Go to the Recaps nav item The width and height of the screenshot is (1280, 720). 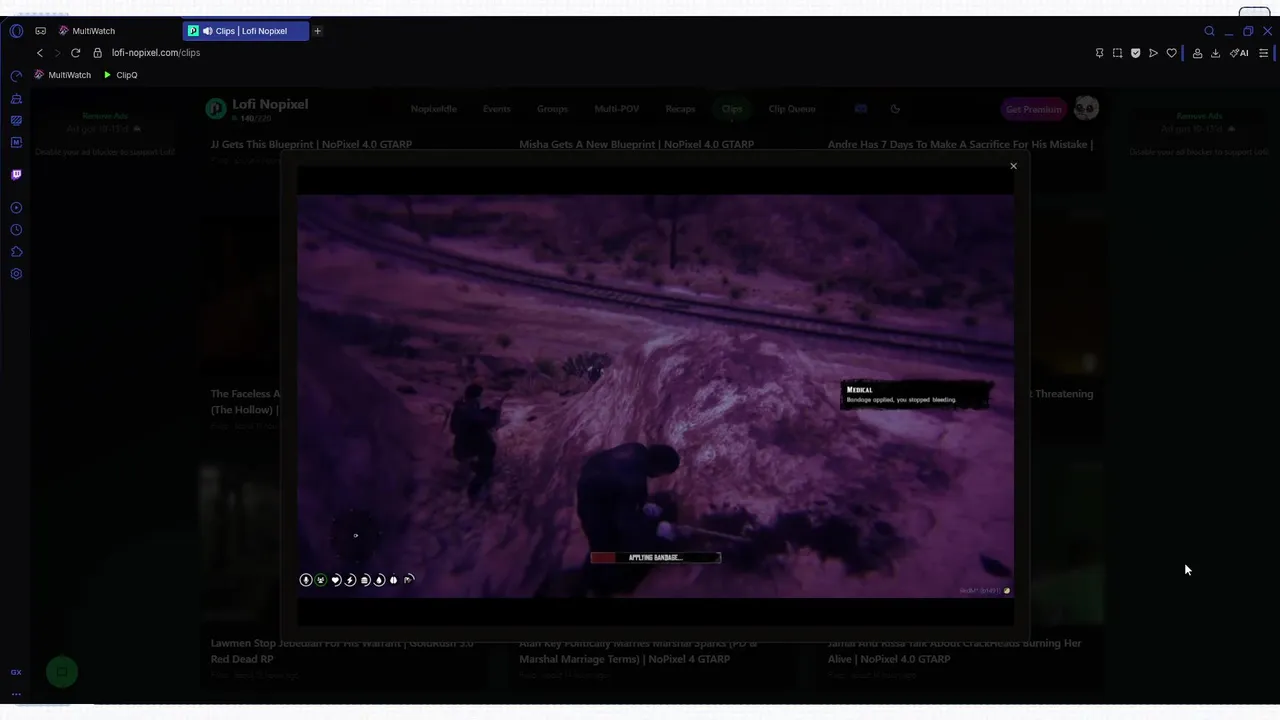tap(680, 109)
